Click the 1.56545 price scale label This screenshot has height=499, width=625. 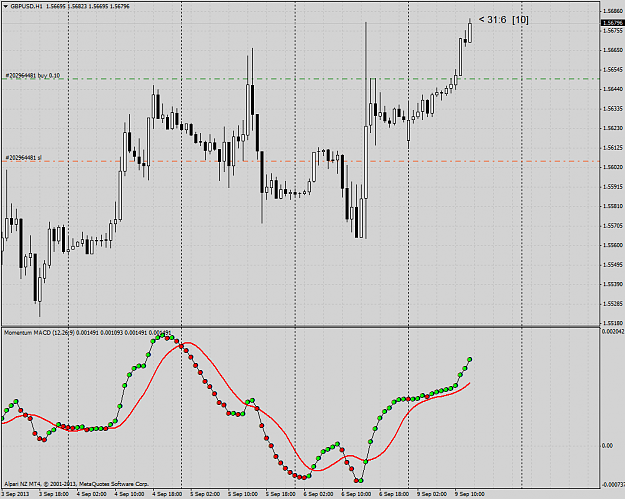pos(613,70)
